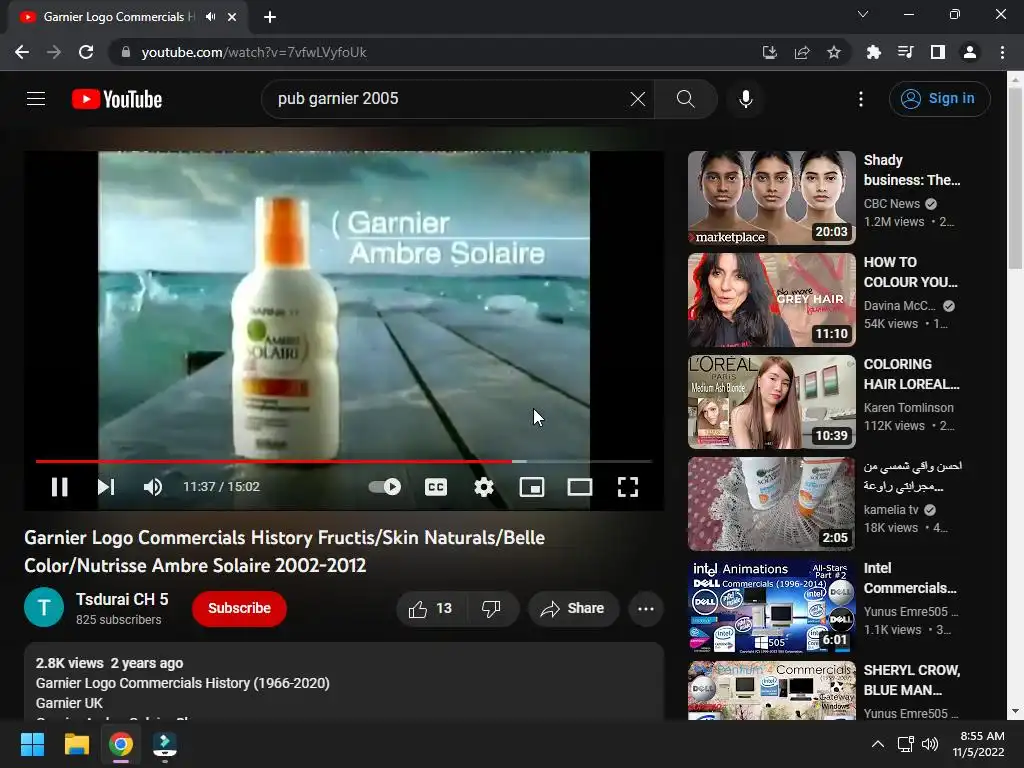This screenshot has width=1024, height=768.
Task: Open the Tsdurai CH 5 channel name
Action: [x=122, y=599]
